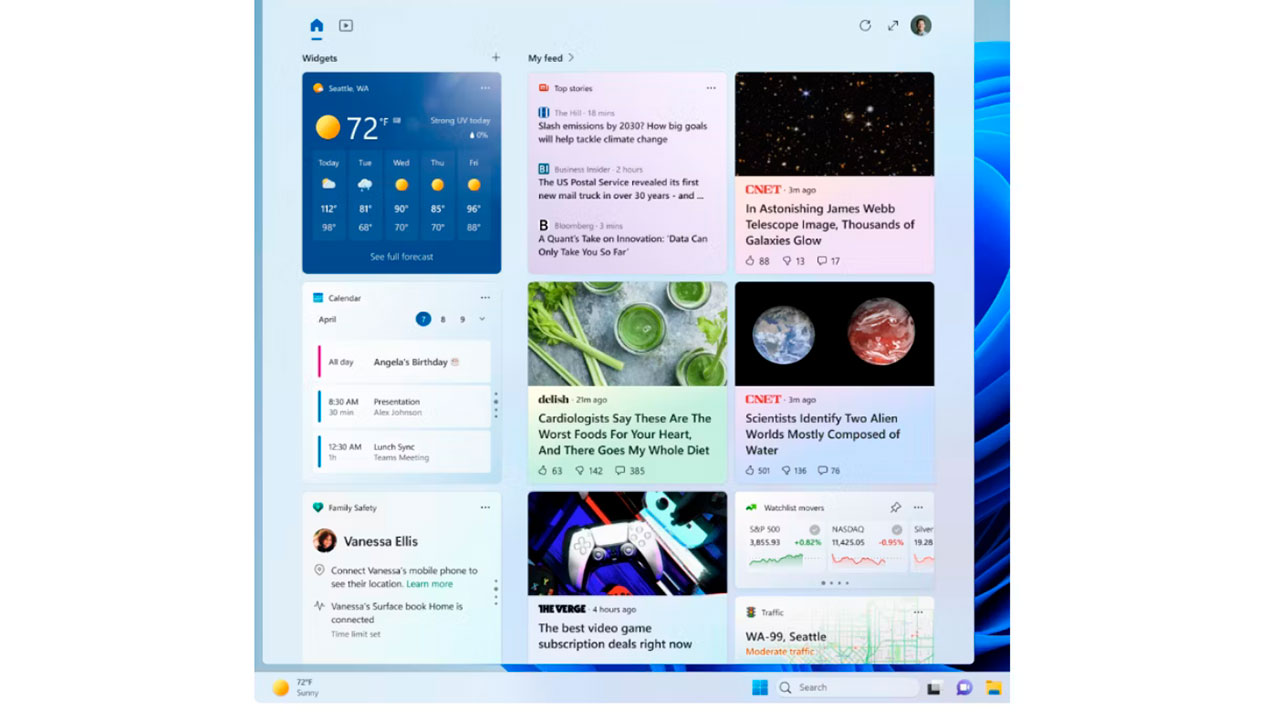
Task: Open NASDAQ stock card
Action: 867,546
